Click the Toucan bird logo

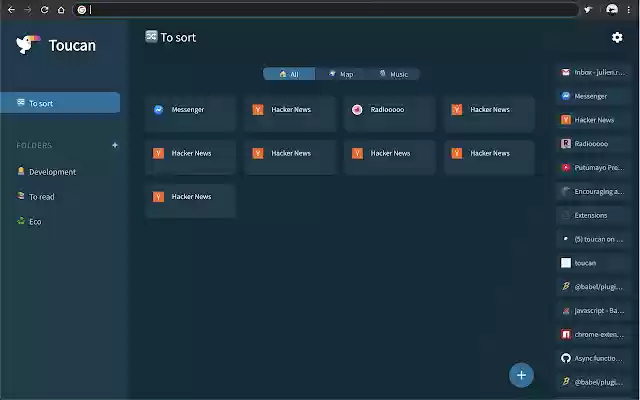click(x=28, y=44)
